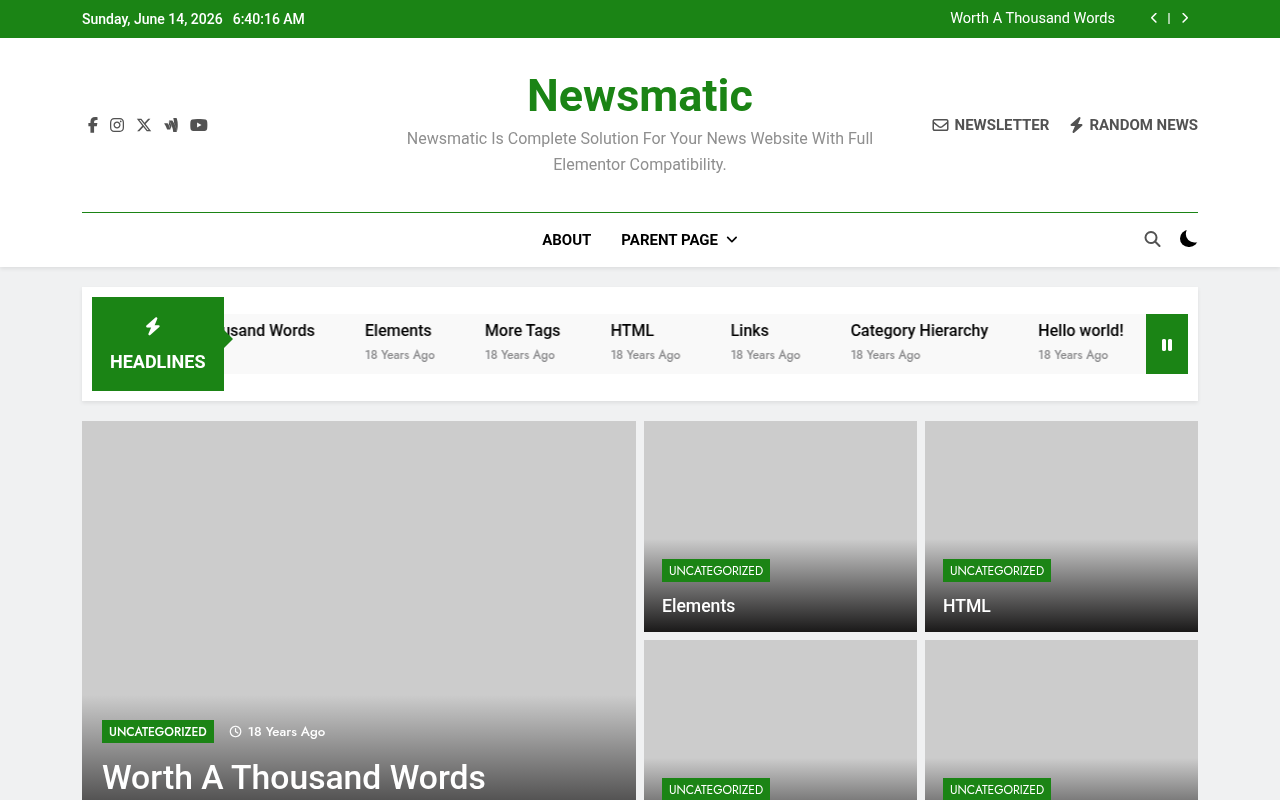This screenshot has height=800, width=1280.
Task: Open 'Category Hierarchy' headline in ticker
Action: [x=919, y=330]
